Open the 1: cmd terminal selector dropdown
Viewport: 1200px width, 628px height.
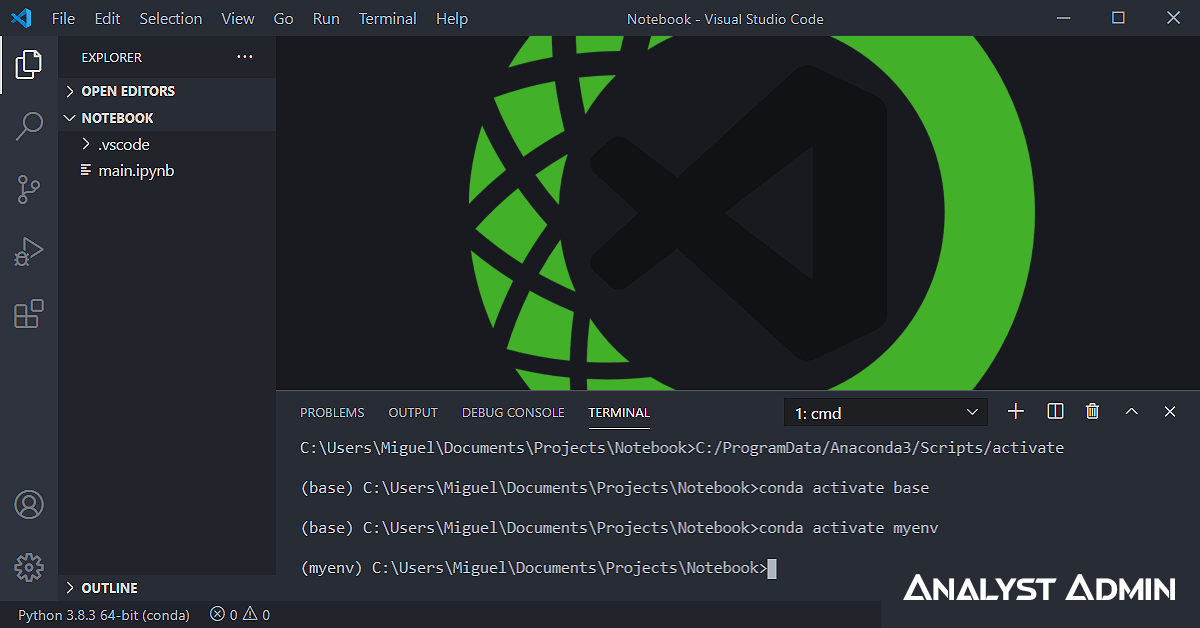(885, 411)
